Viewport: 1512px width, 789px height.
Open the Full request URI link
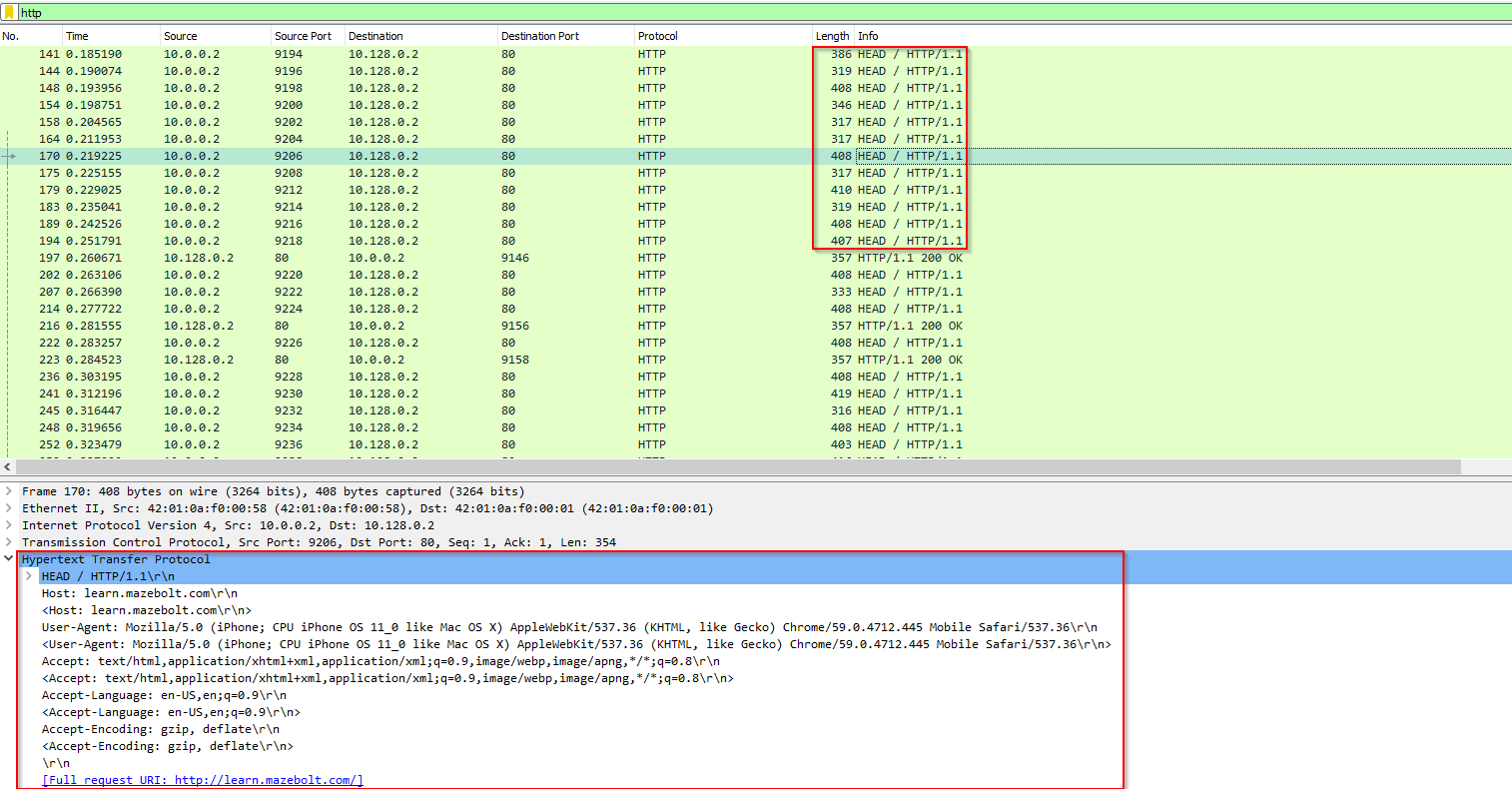(x=203, y=780)
